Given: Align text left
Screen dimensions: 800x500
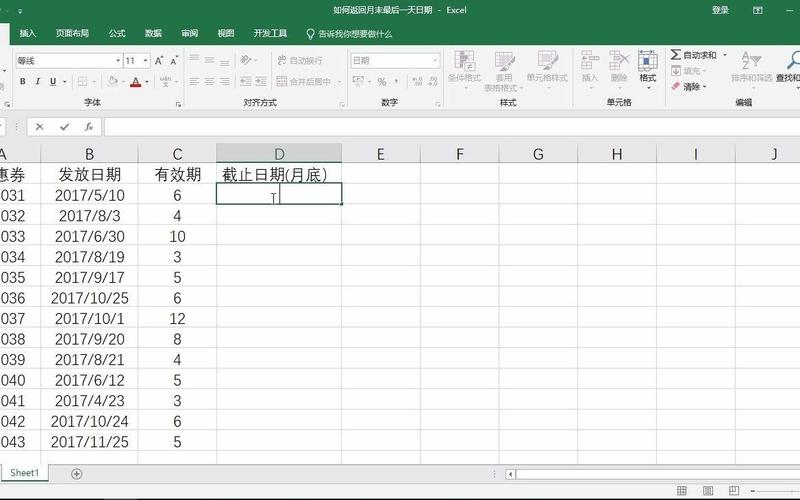Looking at the screenshot, I should click(x=194, y=82).
